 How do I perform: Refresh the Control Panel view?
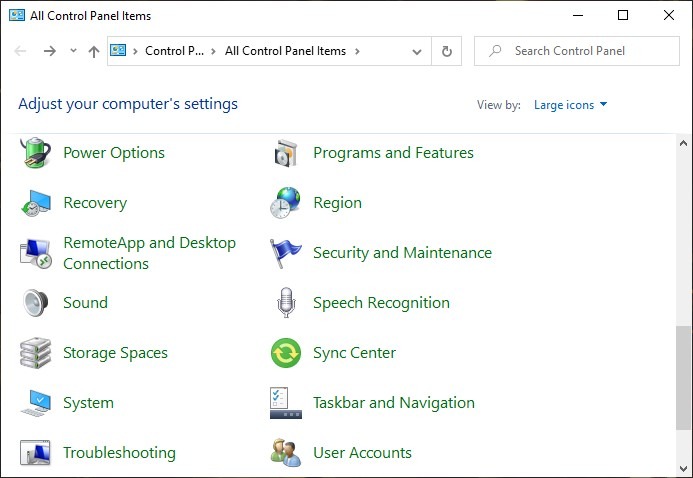coord(447,51)
